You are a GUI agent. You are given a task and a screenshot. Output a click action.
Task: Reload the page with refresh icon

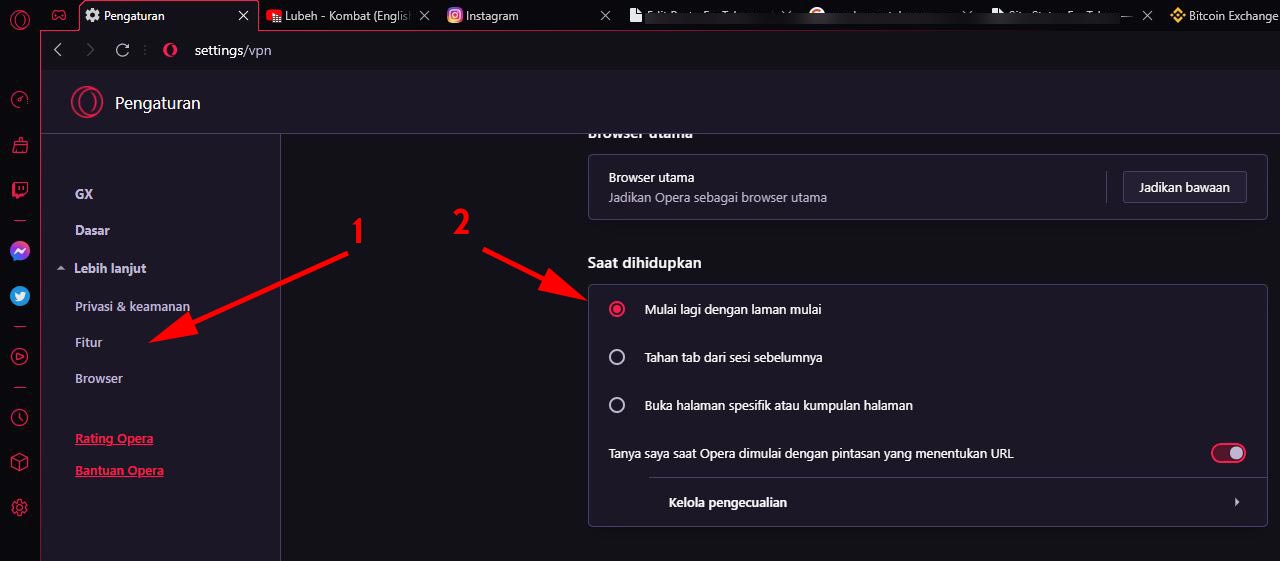click(x=123, y=50)
